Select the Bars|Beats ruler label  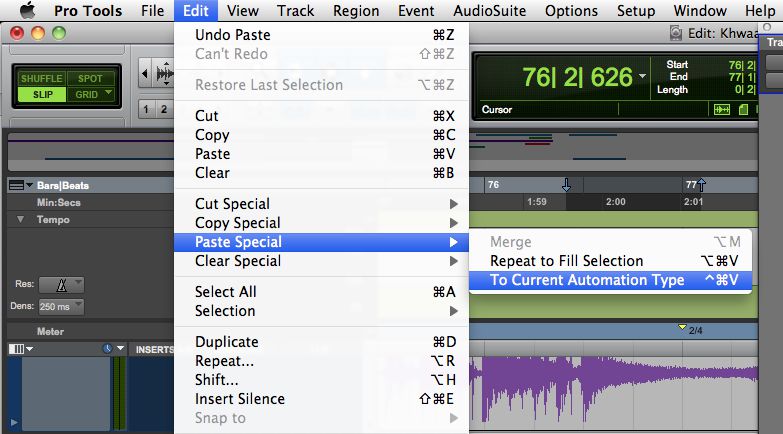62,185
